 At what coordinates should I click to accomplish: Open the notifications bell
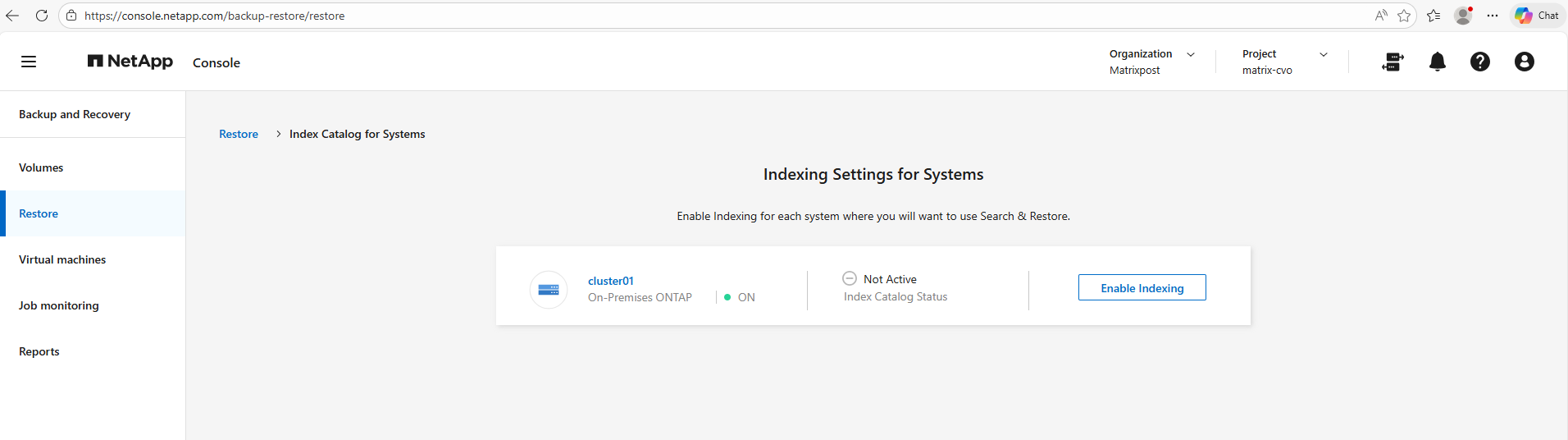click(1437, 62)
